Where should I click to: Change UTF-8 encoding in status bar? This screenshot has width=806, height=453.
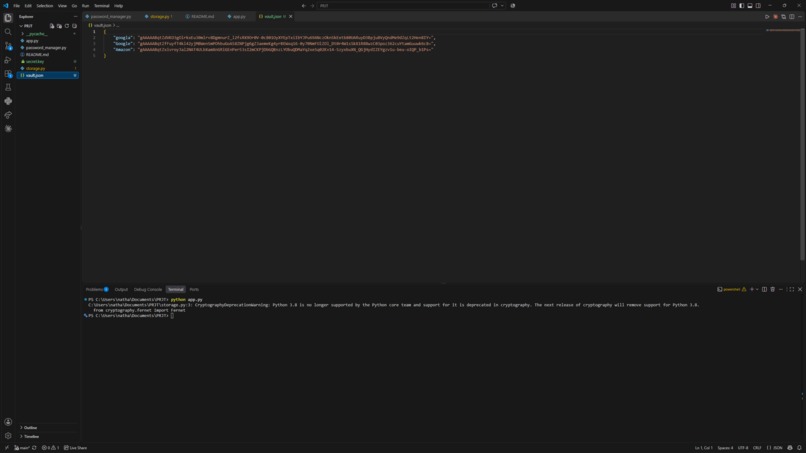pos(743,448)
